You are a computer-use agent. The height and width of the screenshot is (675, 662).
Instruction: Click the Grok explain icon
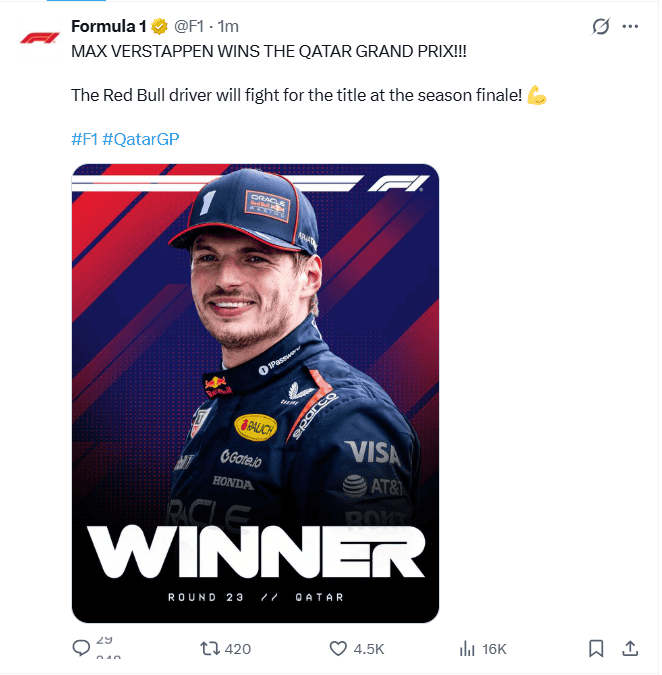[600, 27]
